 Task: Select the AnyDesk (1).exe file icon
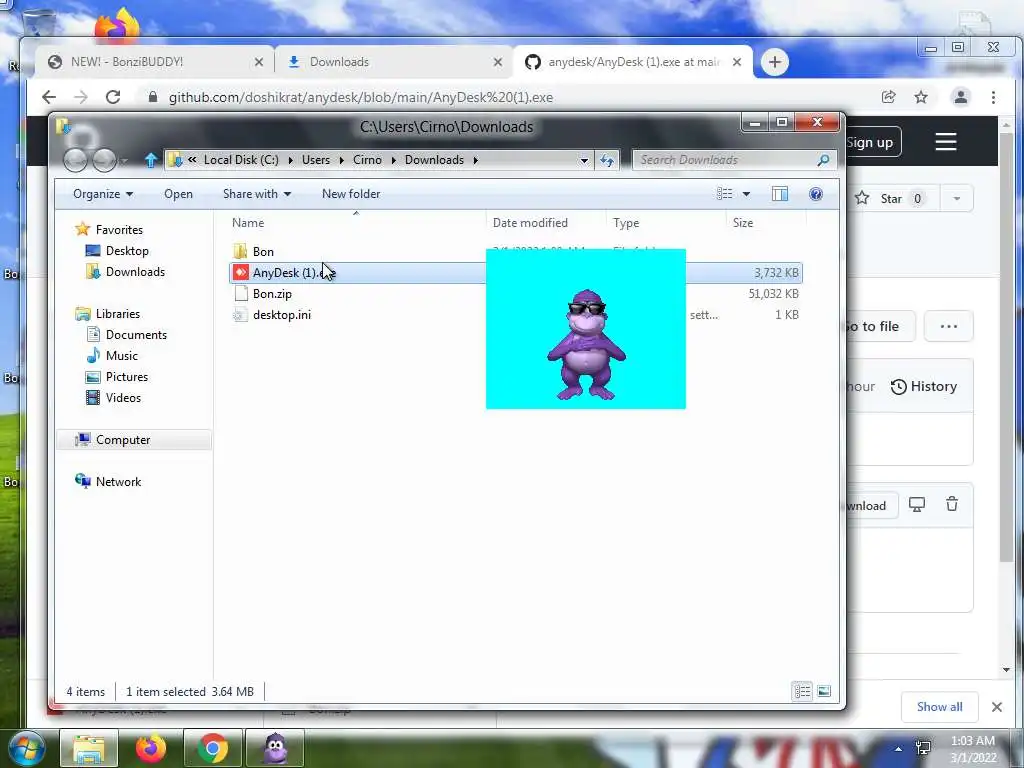(x=241, y=272)
